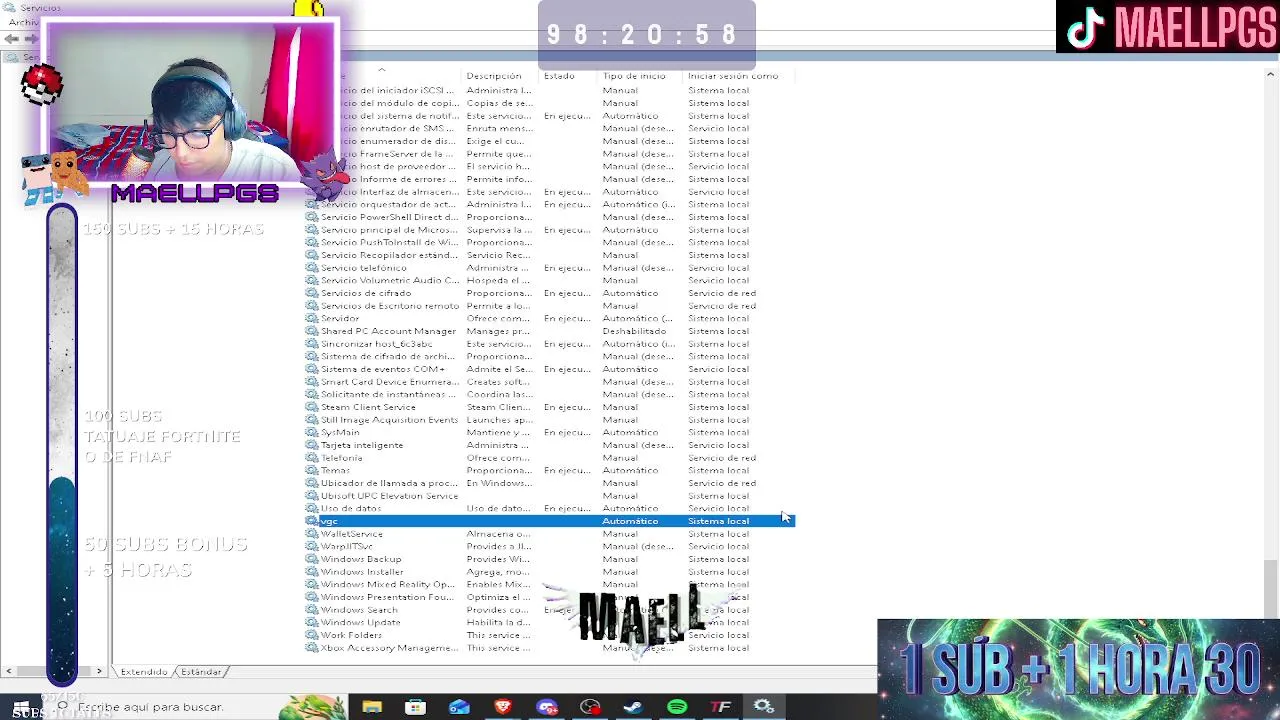Sort by Iniciar sesión como column header
Screen dimensions: 1280x720
[738, 76]
